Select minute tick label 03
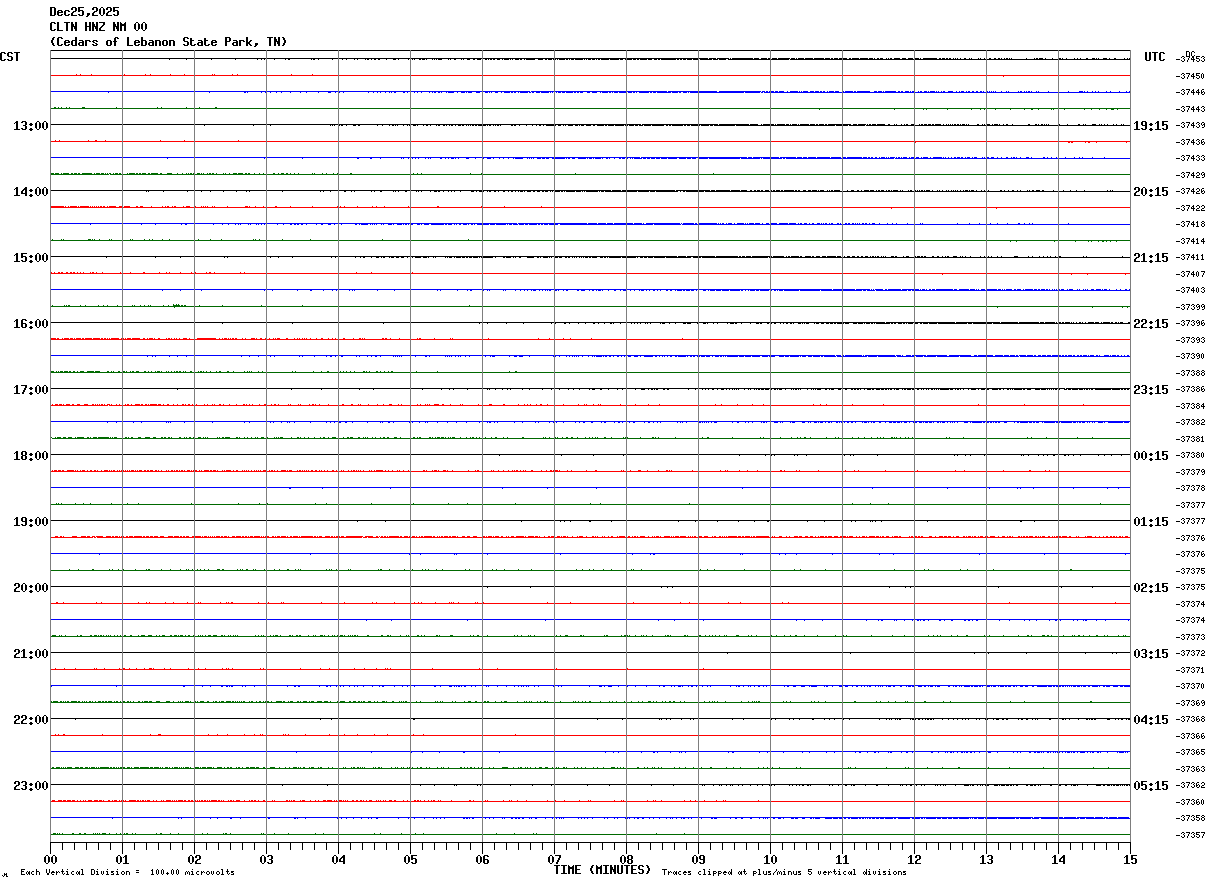1210x886 pixels. point(266,859)
